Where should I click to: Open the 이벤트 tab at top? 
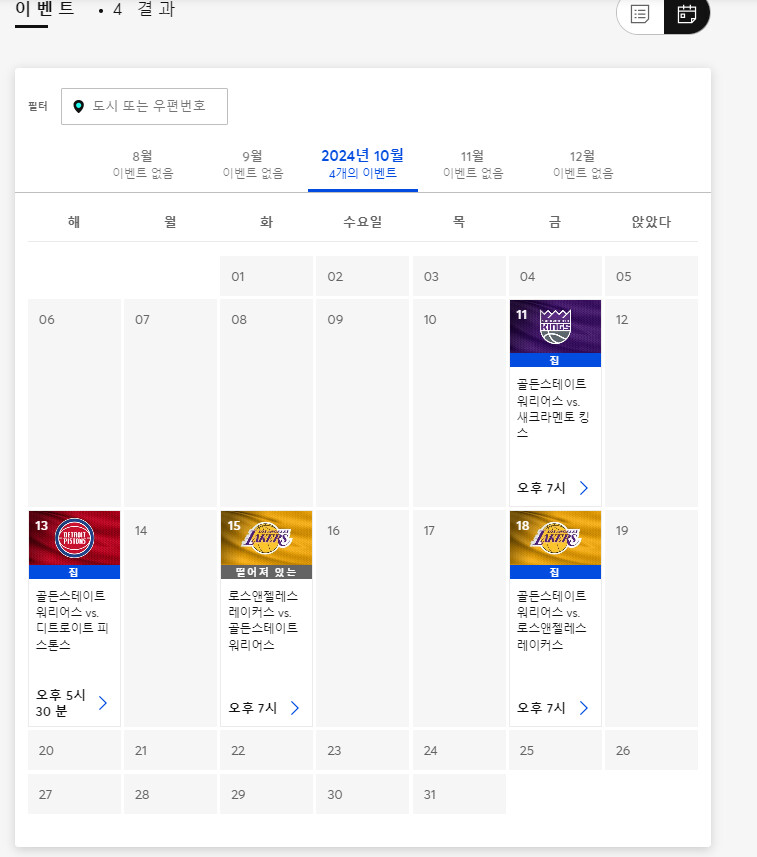tap(44, 9)
